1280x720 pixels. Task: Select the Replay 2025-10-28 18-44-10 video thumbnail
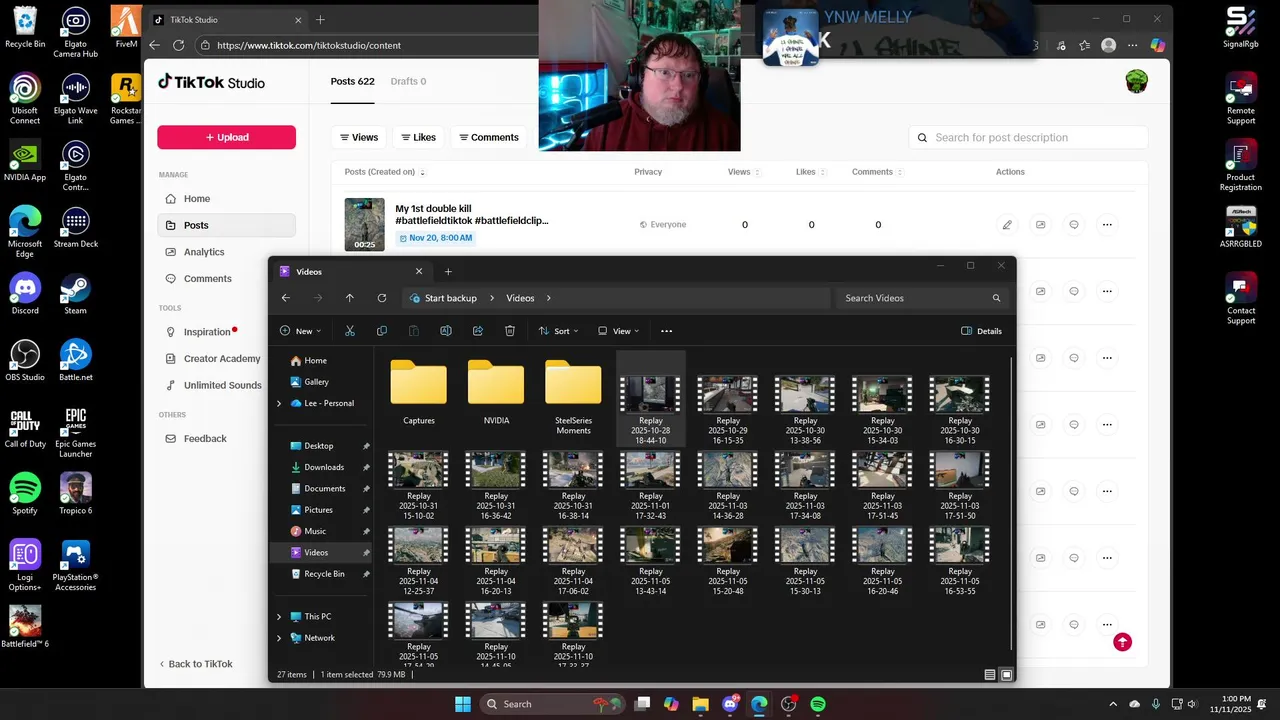[650, 395]
